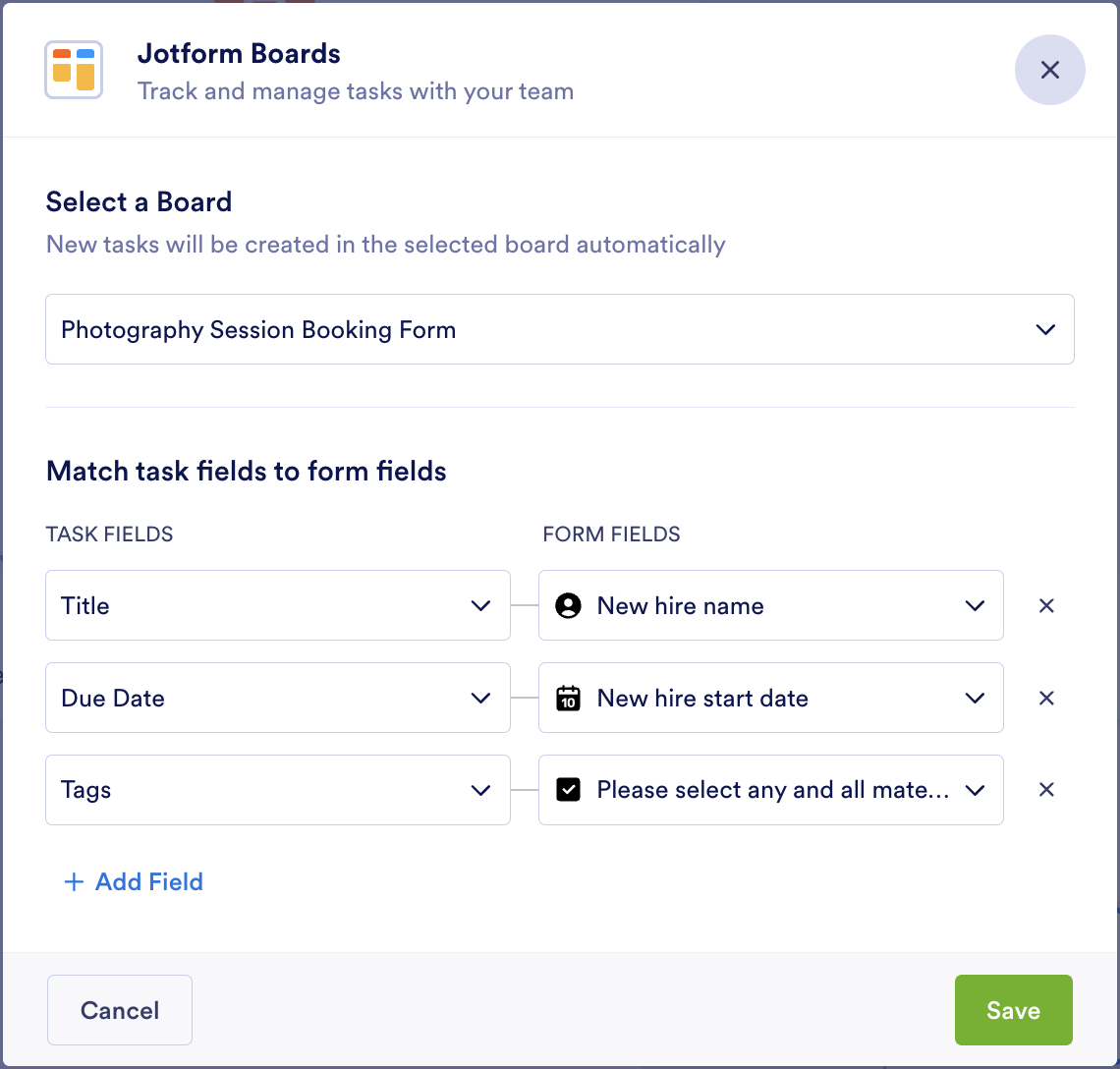Image resolution: width=1120 pixels, height=1069 pixels.
Task: Open the New hire start date dropdown
Action: click(x=771, y=698)
